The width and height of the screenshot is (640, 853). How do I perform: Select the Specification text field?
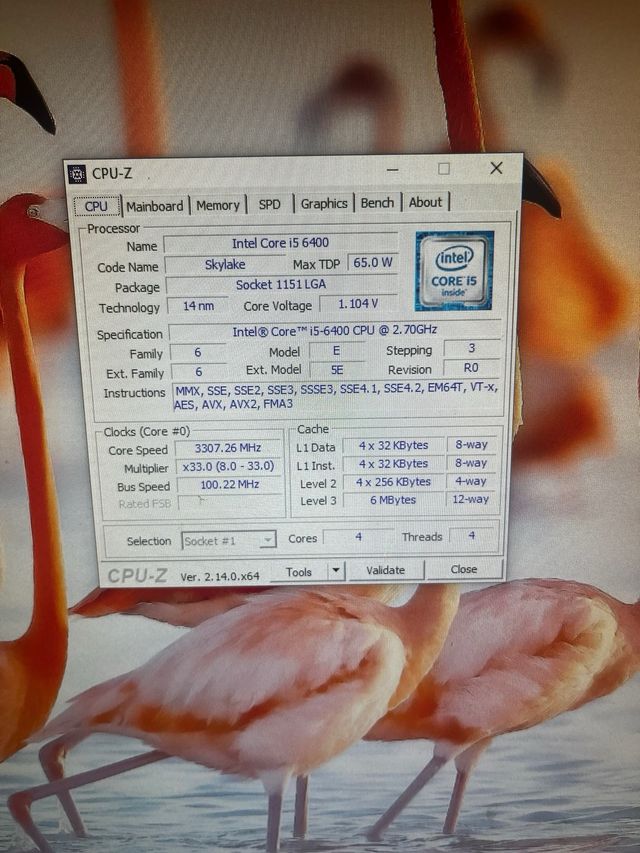pos(334,331)
